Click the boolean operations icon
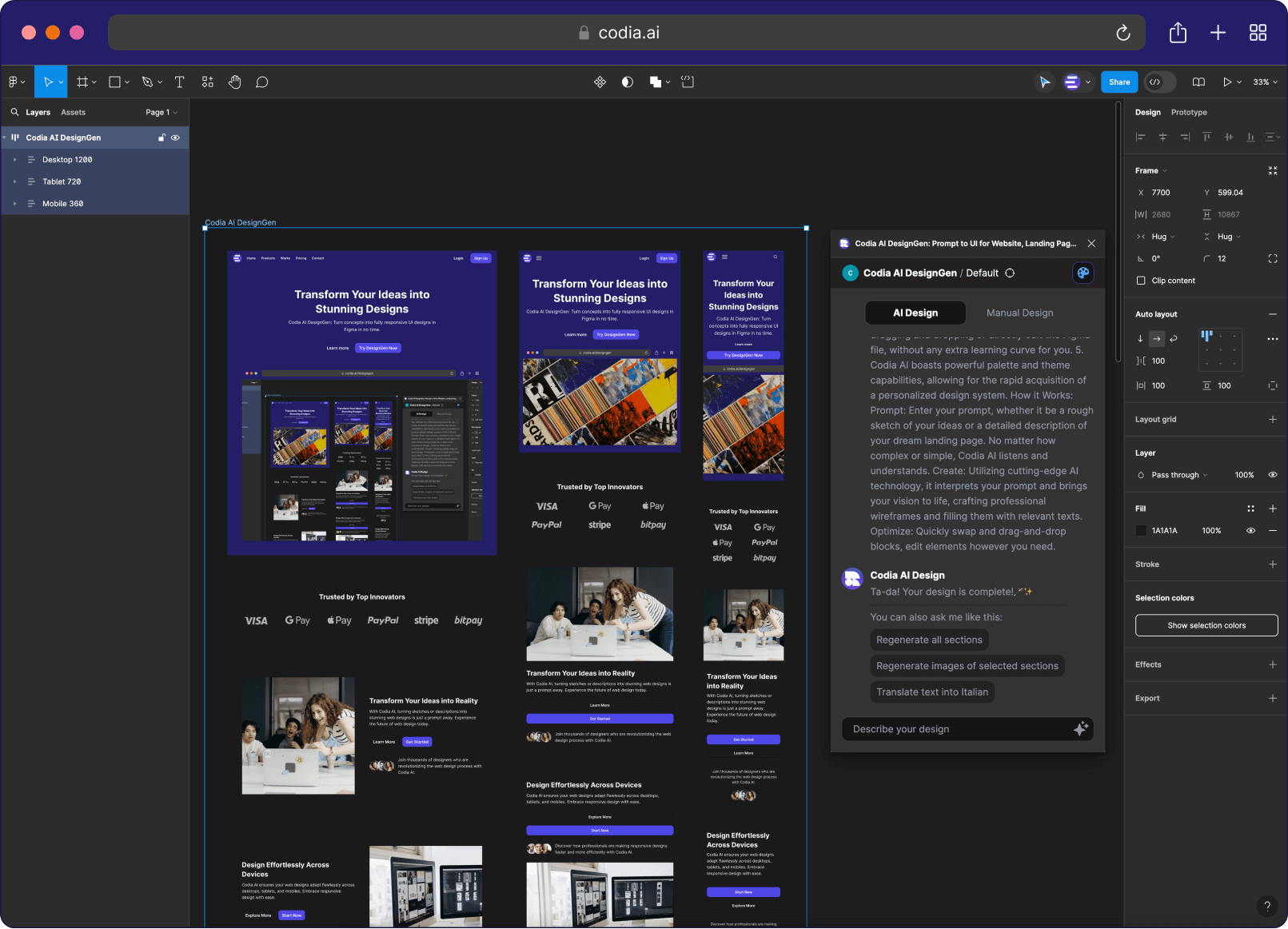Image resolution: width=1288 pixels, height=929 pixels. pyautogui.click(x=654, y=82)
